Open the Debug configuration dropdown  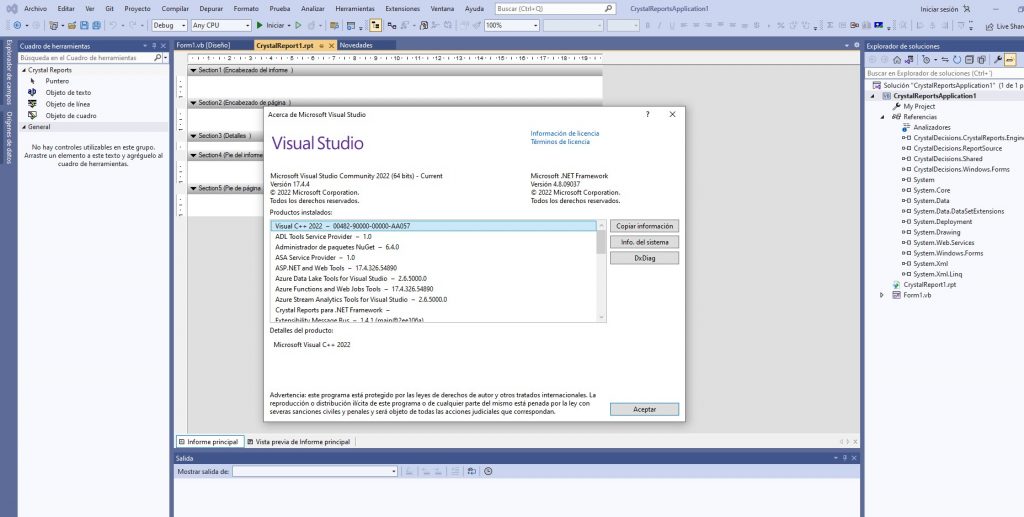(x=169, y=25)
